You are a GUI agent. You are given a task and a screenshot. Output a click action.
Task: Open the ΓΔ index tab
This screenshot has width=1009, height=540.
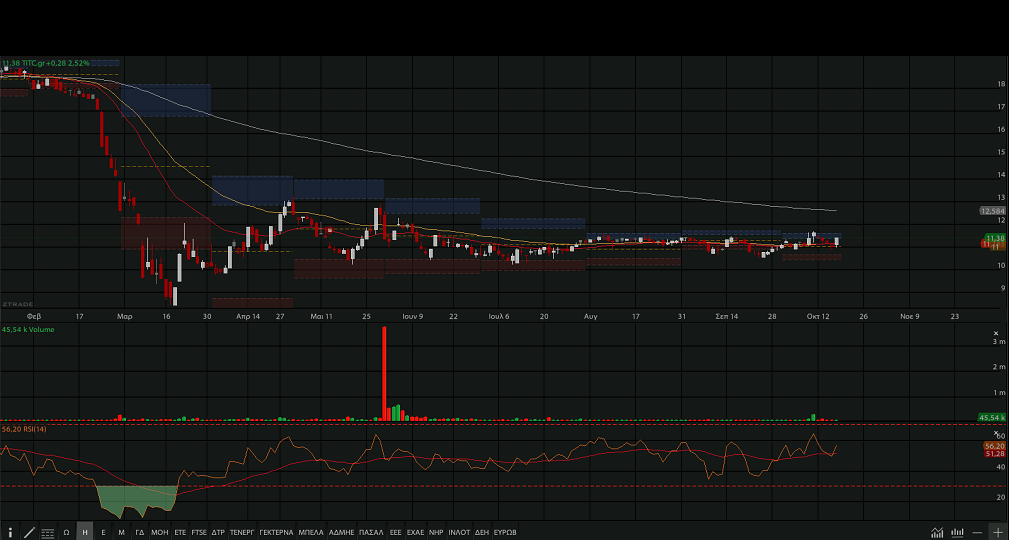pos(139,532)
